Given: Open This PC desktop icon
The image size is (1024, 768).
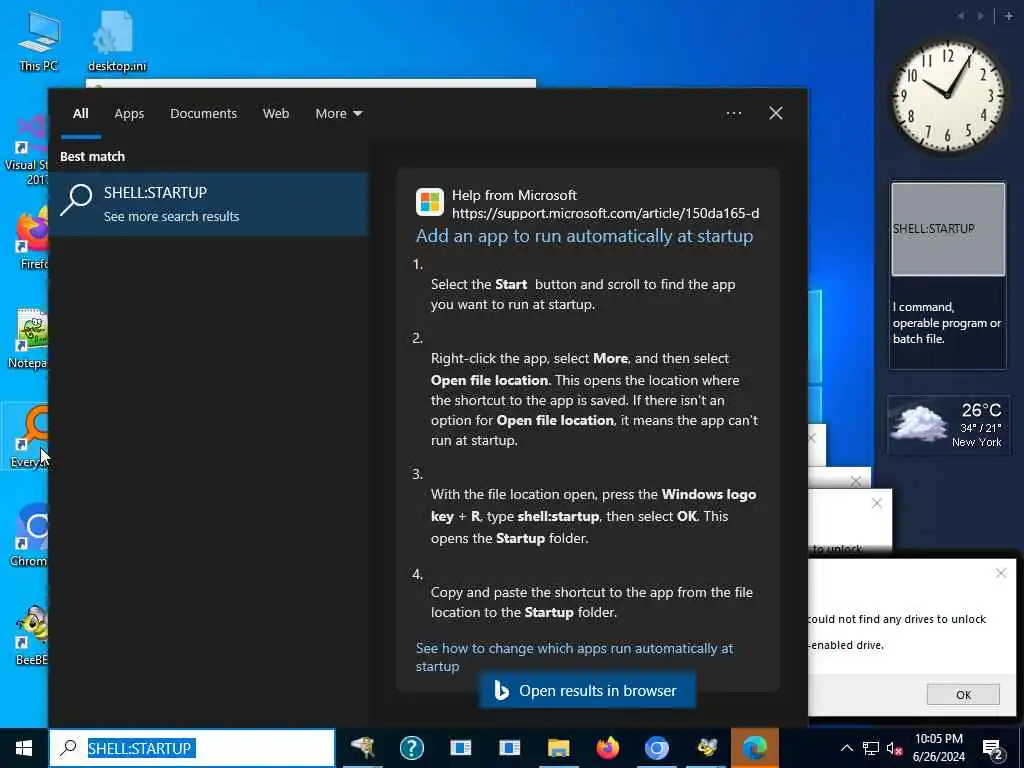Looking at the screenshot, I should click(x=39, y=40).
